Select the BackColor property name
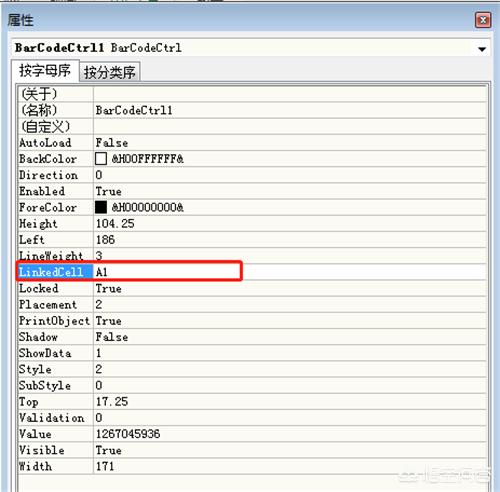 [48, 159]
